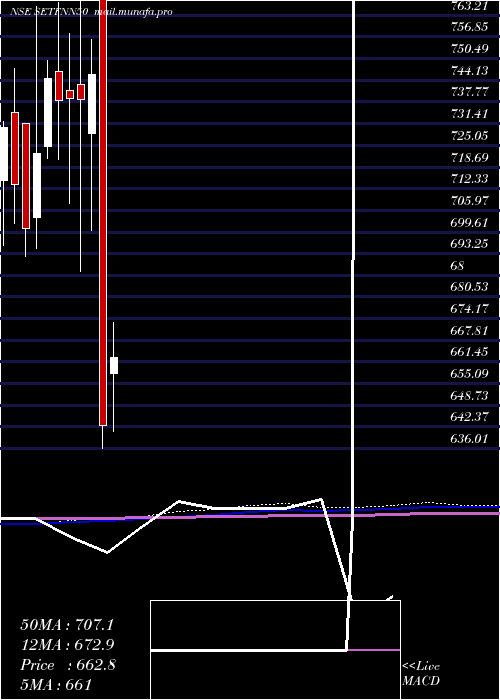Click the 705.97 price label
Image resolution: width=500 pixels, height=700 pixels.
tap(469, 200)
